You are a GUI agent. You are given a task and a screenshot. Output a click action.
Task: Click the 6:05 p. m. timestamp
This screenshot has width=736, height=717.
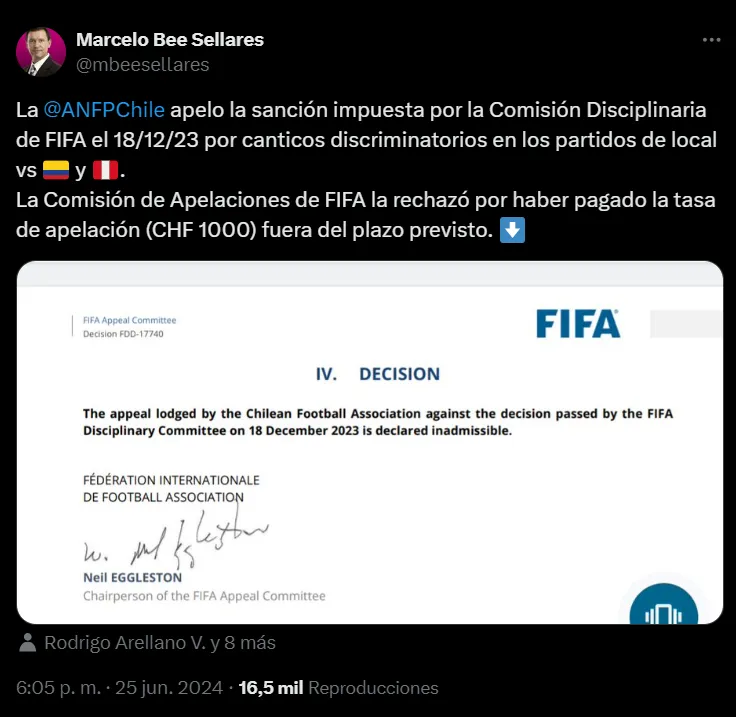click(x=58, y=688)
